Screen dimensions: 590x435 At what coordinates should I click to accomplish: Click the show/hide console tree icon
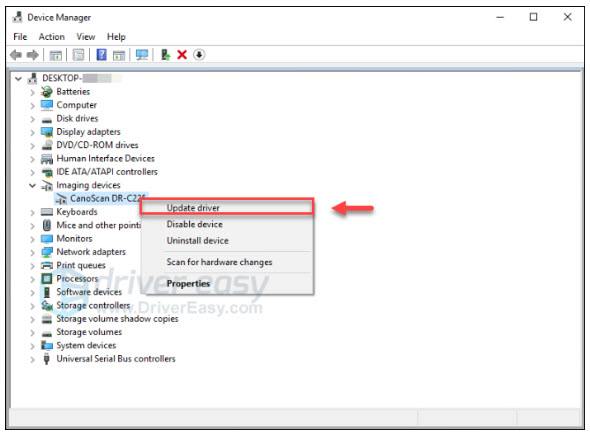56,55
